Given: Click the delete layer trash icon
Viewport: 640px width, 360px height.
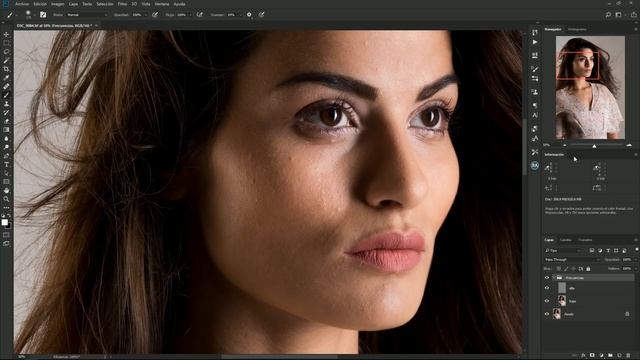Looking at the screenshot, I should 628,356.
